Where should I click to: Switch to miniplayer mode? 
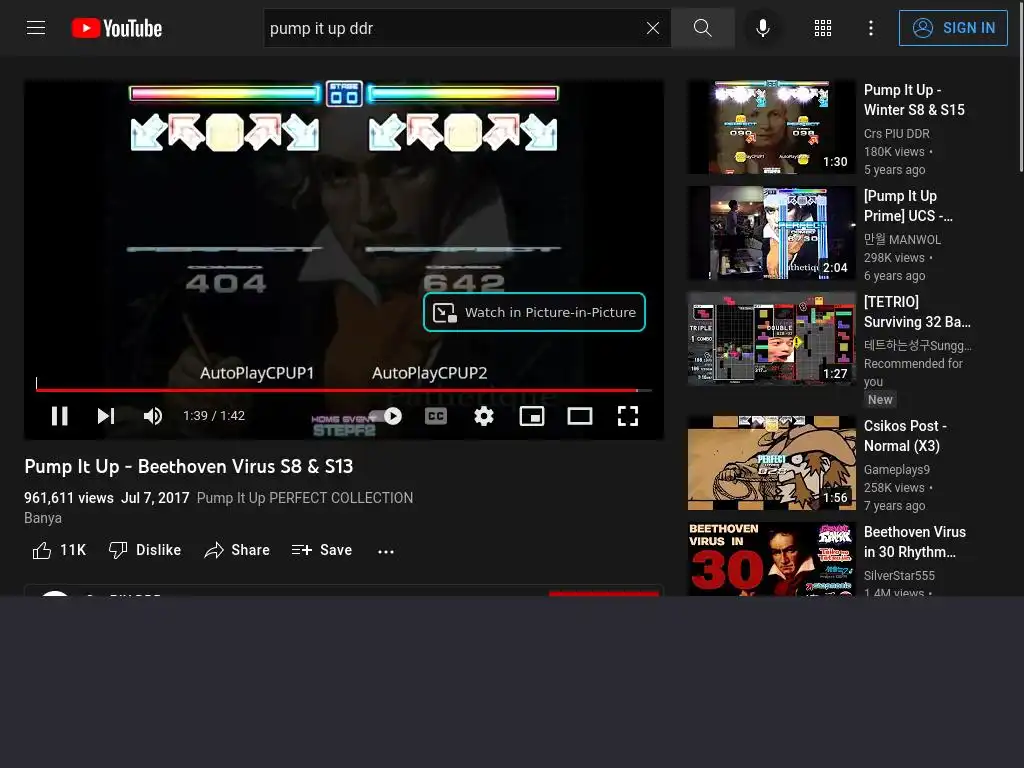[x=532, y=416]
